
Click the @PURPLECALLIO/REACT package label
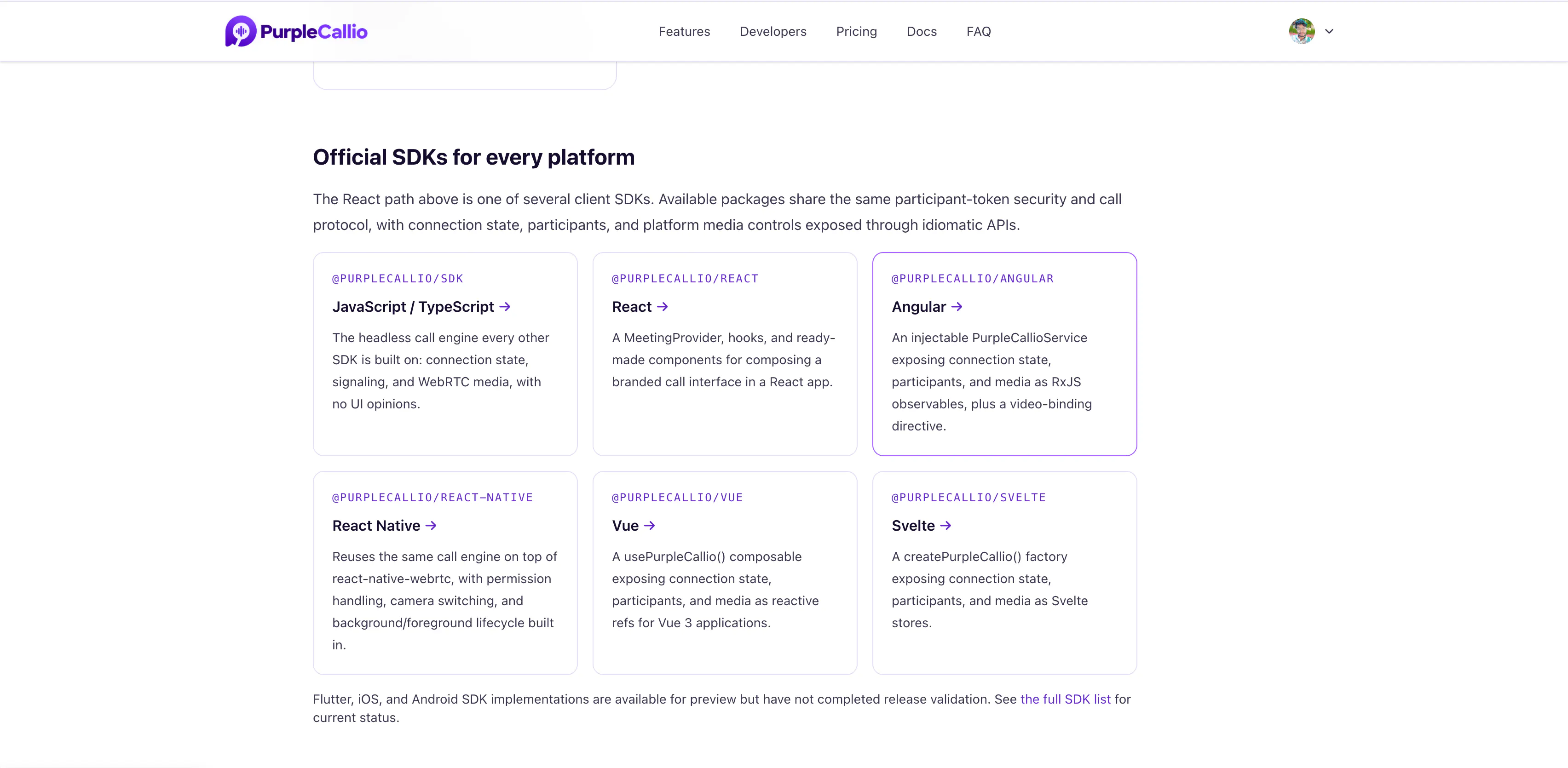point(685,279)
